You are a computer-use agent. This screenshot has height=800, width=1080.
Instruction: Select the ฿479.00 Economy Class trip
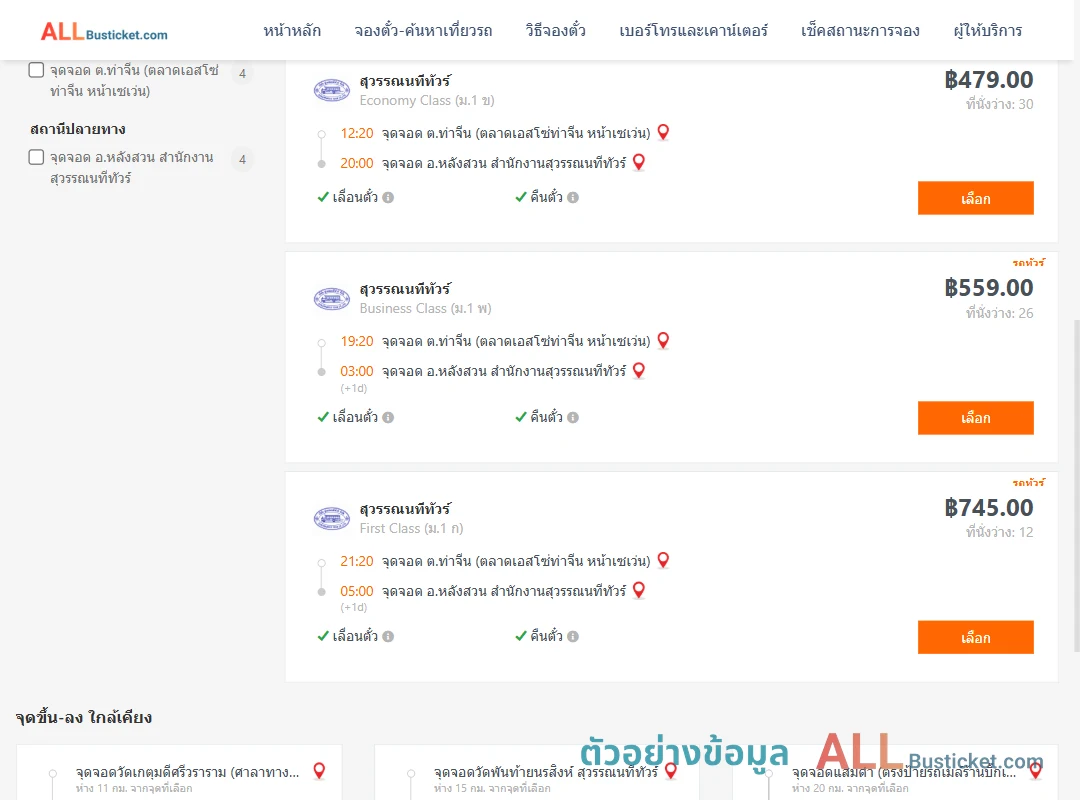click(975, 198)
